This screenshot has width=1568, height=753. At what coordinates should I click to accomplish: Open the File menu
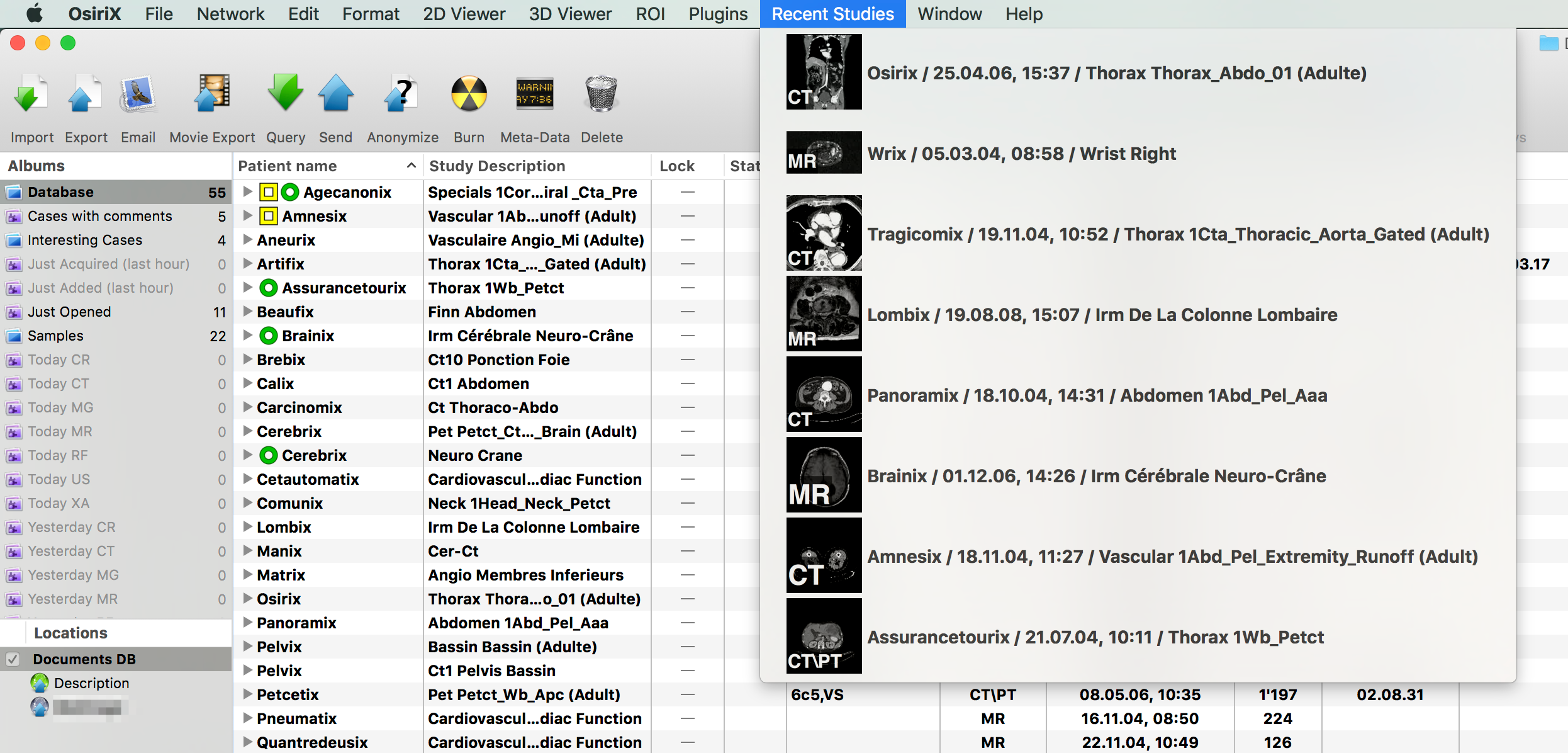pyautogui.click(x=159, y=14)
